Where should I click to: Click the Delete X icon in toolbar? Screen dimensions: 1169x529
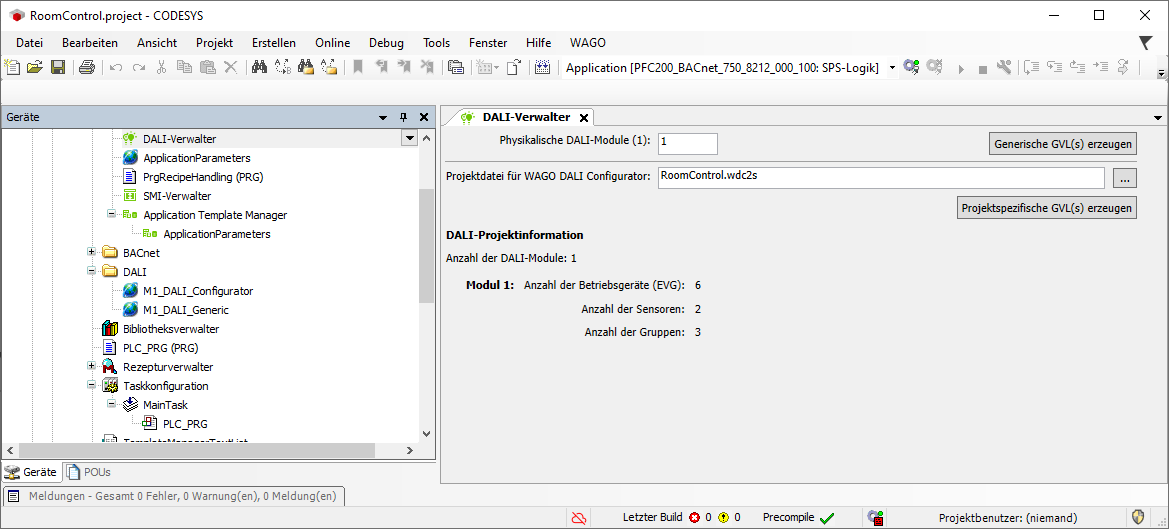(x=230, y=68)
